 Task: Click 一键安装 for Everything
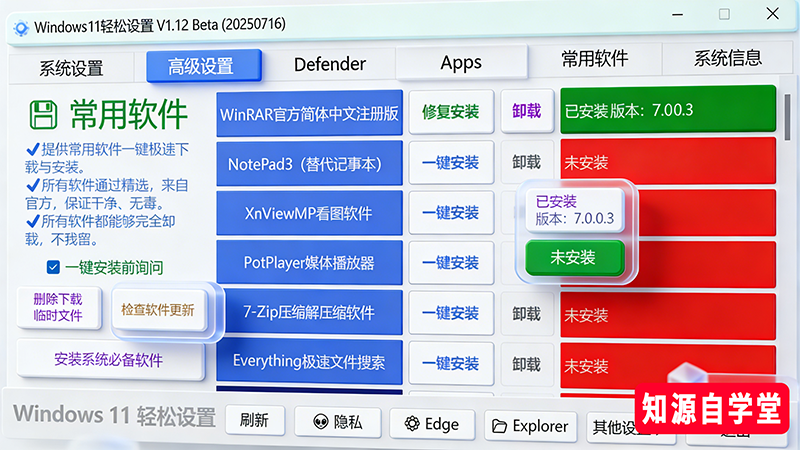451,363
